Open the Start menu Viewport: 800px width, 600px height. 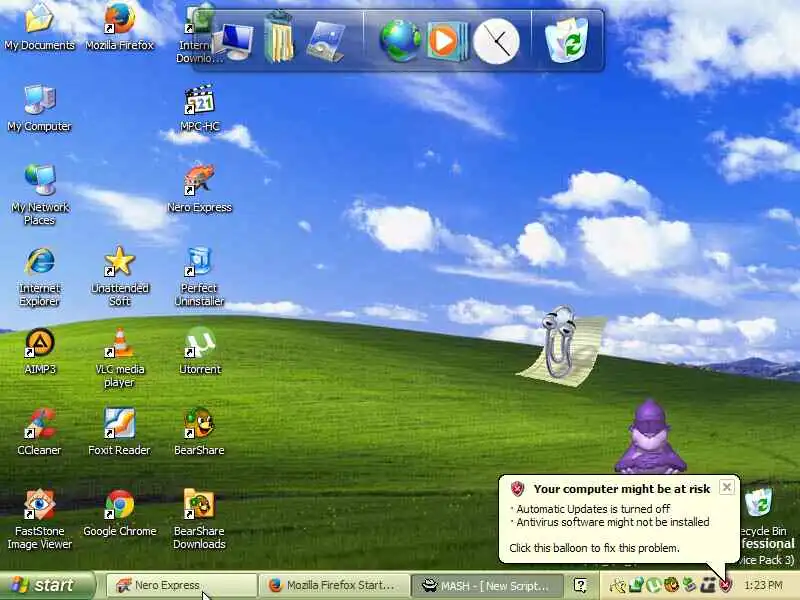point(47,585)
